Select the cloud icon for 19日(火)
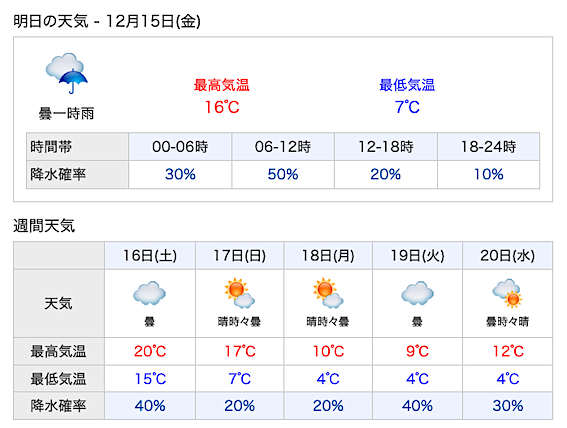Viewport: 567px width, 428px height. click(417, 293)
